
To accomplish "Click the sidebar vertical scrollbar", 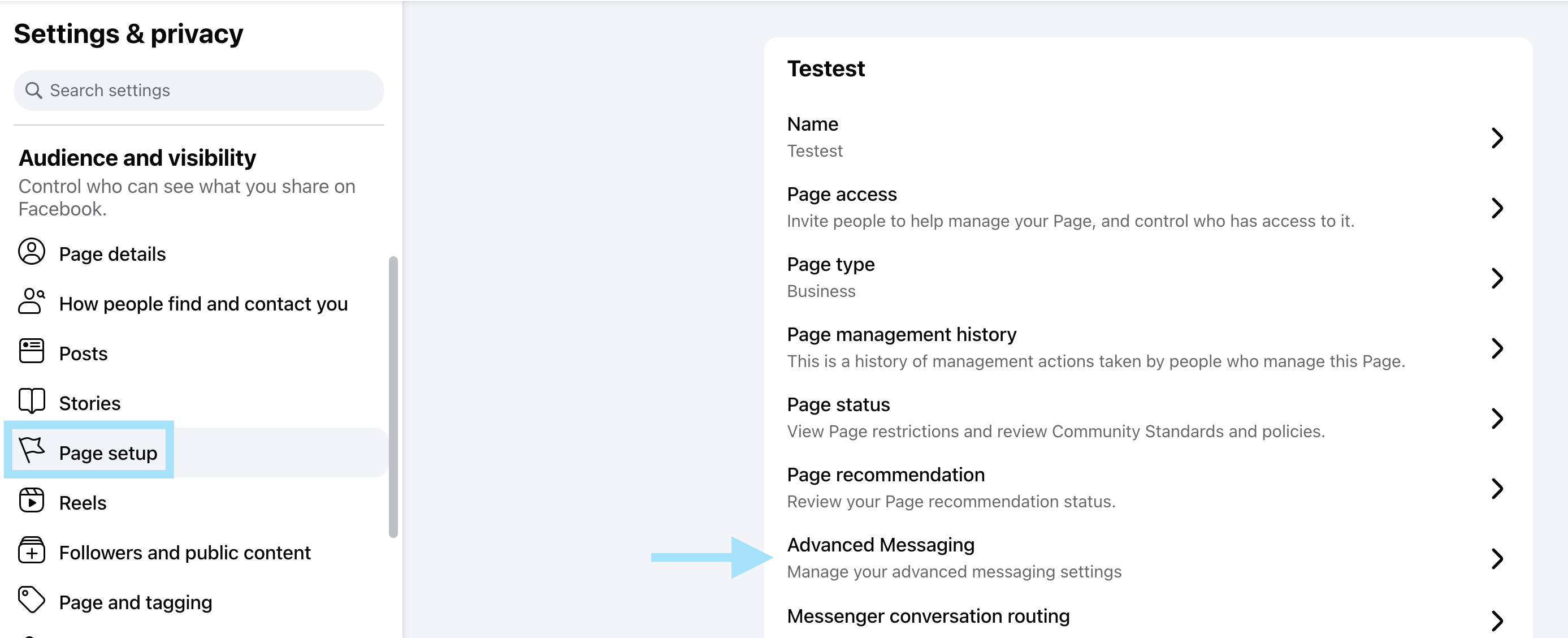I will 393,396.
